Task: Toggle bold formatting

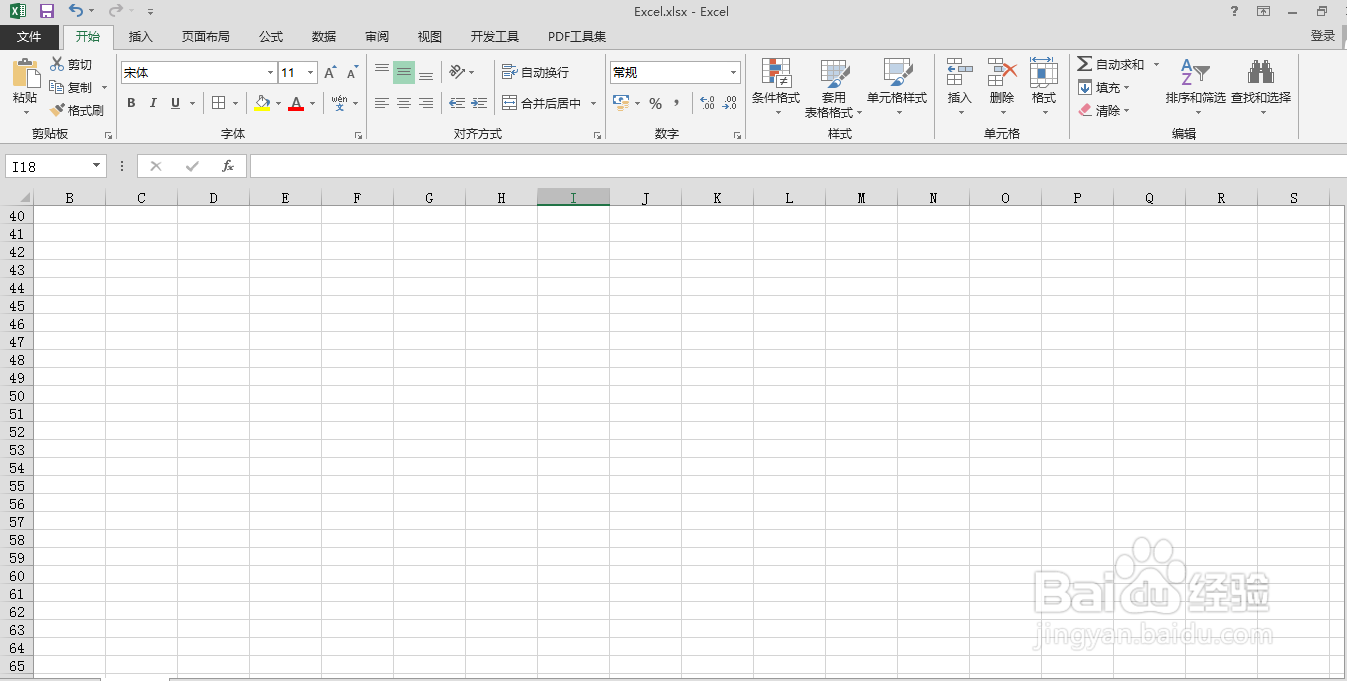Action: tap(131, 103)
